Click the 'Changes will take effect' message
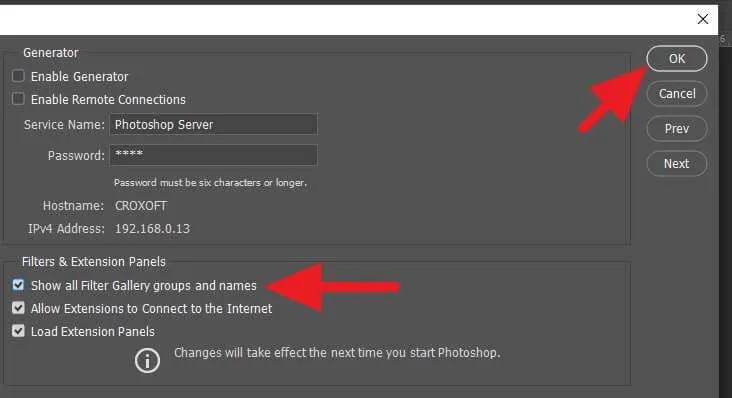732x398 pixels. point(337,353)
